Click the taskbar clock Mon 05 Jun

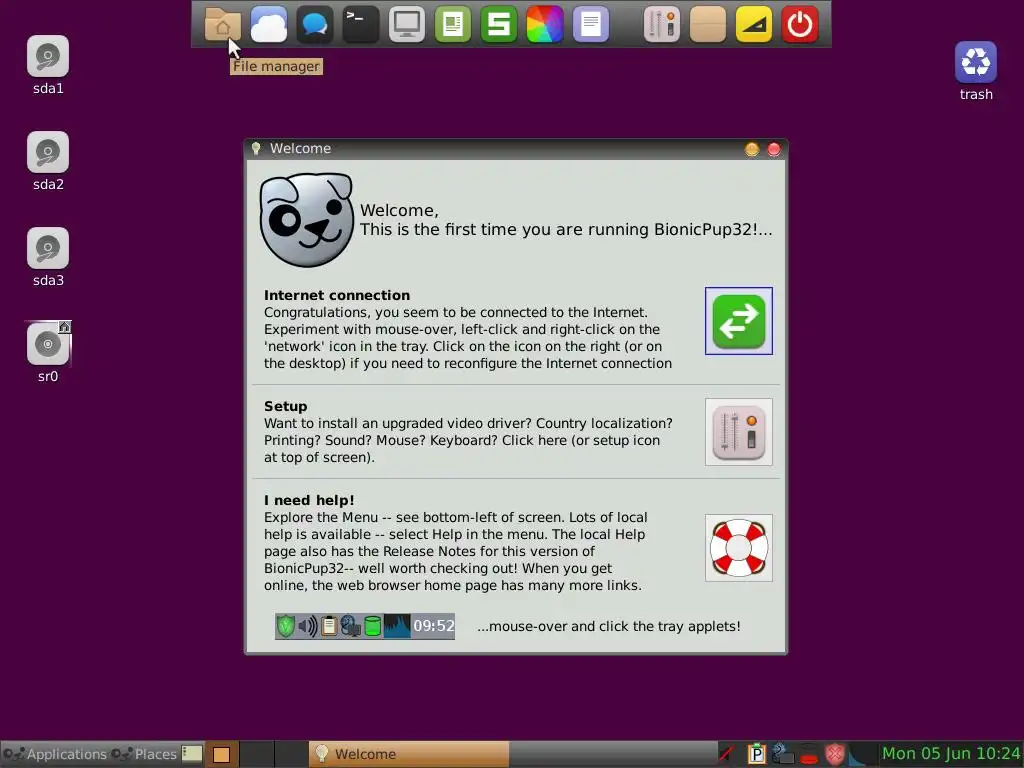pos(951,754)
